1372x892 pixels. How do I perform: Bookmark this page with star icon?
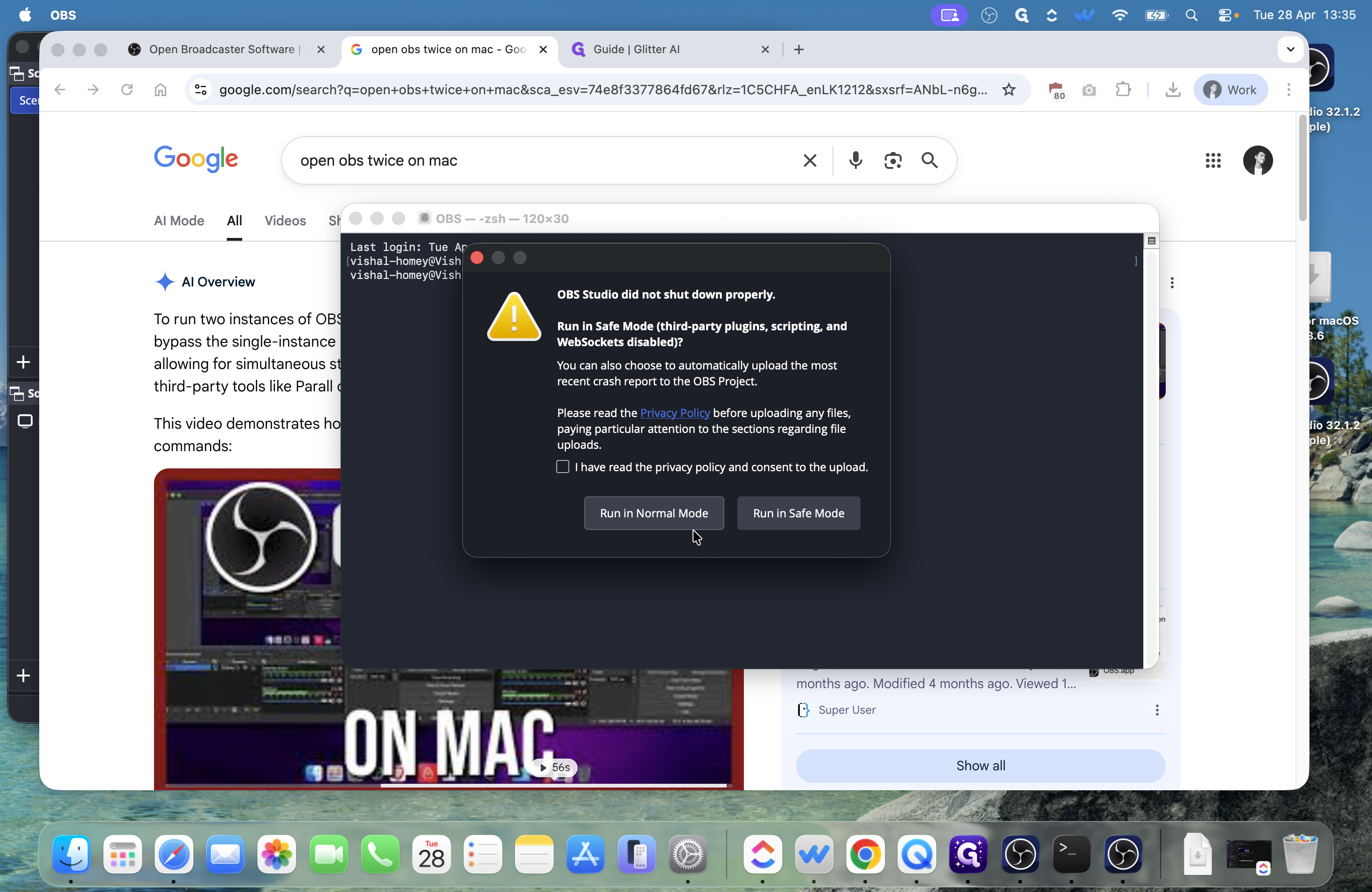click(1008, 90)
